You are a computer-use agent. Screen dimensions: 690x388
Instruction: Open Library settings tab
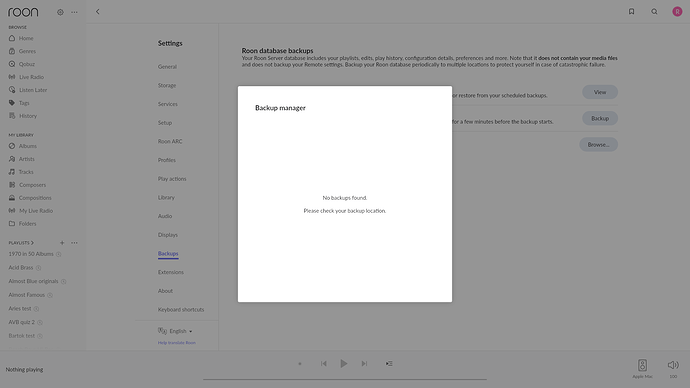click(166, 198)
